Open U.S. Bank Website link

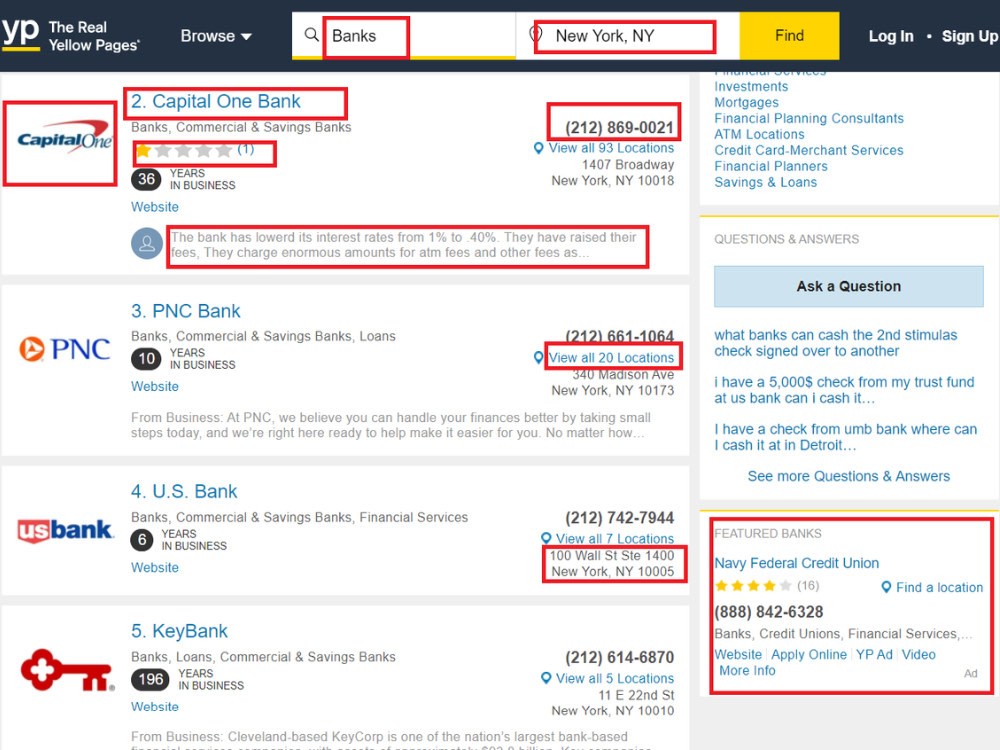point(155,568)
